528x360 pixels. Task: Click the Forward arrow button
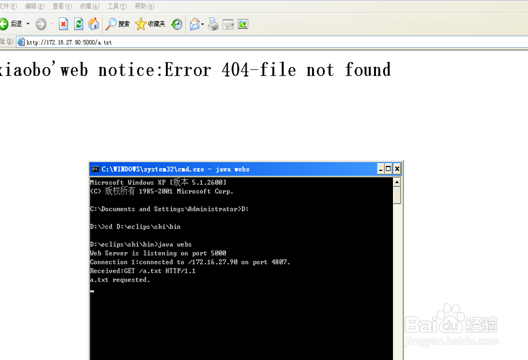41,24
